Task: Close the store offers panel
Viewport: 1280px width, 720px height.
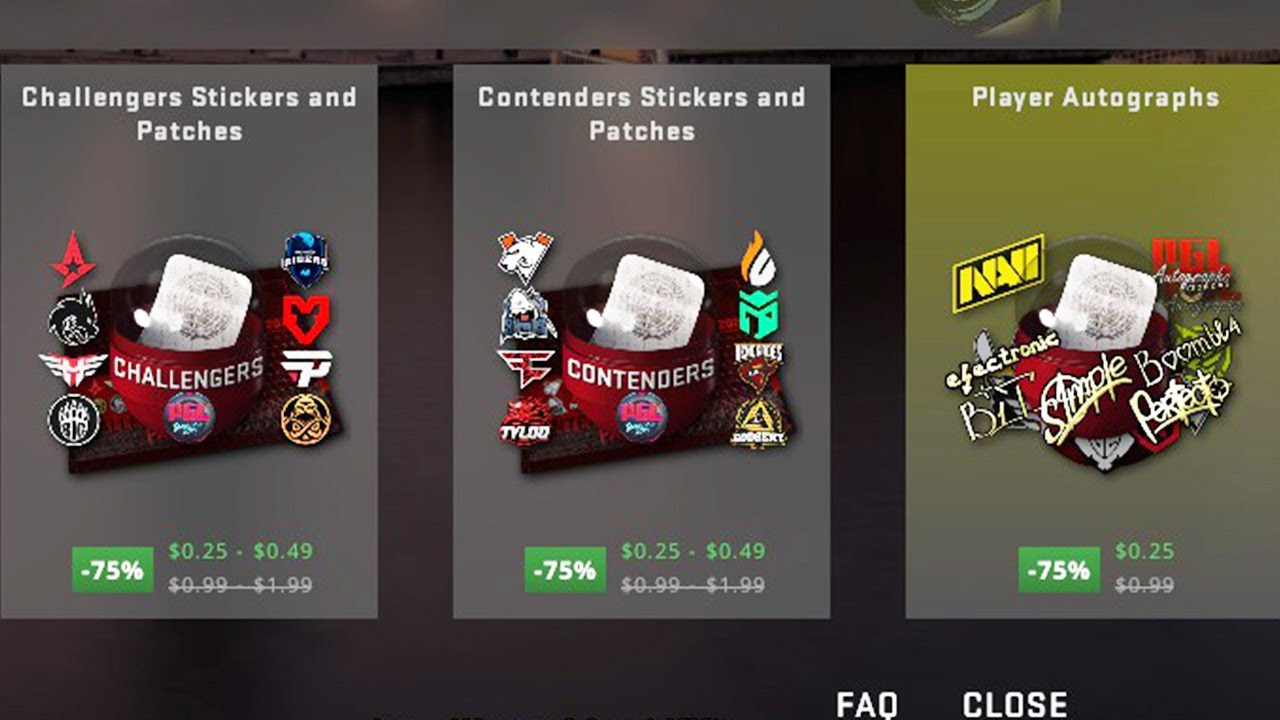Action: [x=1015, y=704]
